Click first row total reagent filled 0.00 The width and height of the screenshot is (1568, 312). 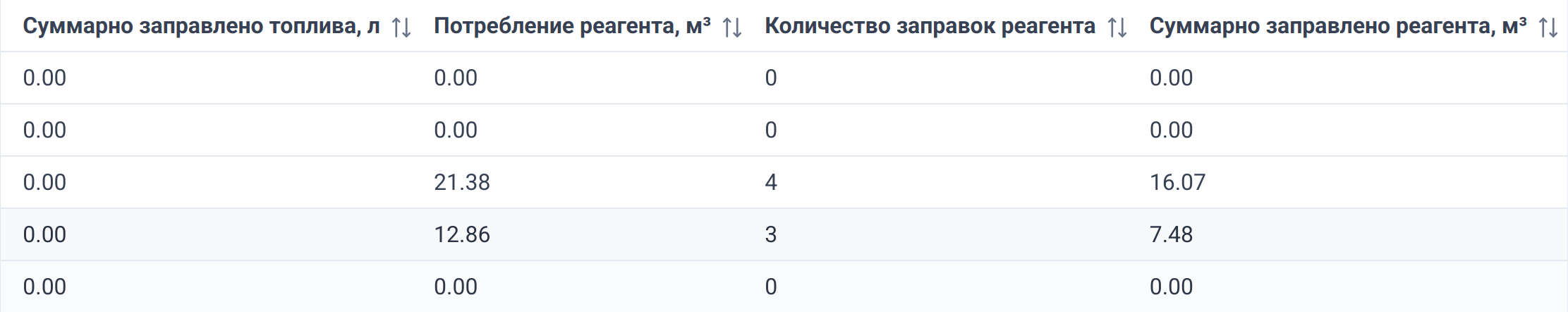tap(1171, 78)
